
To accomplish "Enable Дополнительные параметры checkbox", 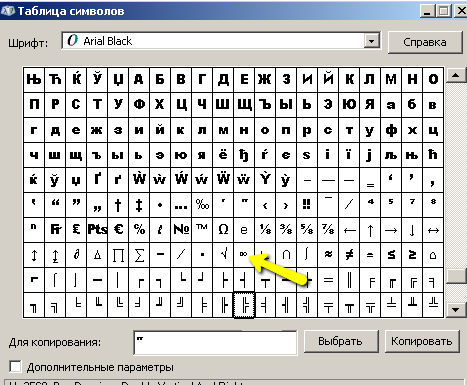I will pos(15,367).
